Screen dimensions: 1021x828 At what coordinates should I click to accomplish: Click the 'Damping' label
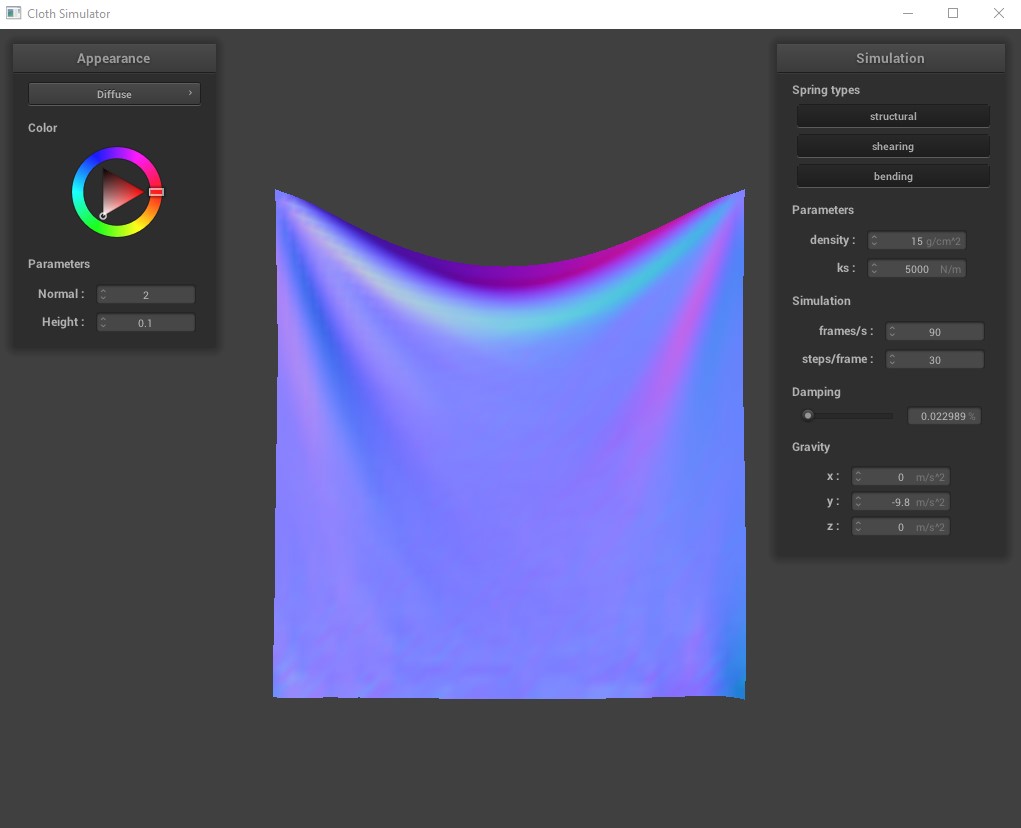816,392
